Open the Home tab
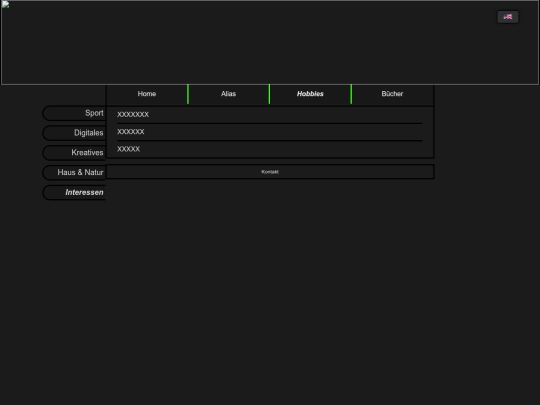540x405 pixels. point(147,94)
